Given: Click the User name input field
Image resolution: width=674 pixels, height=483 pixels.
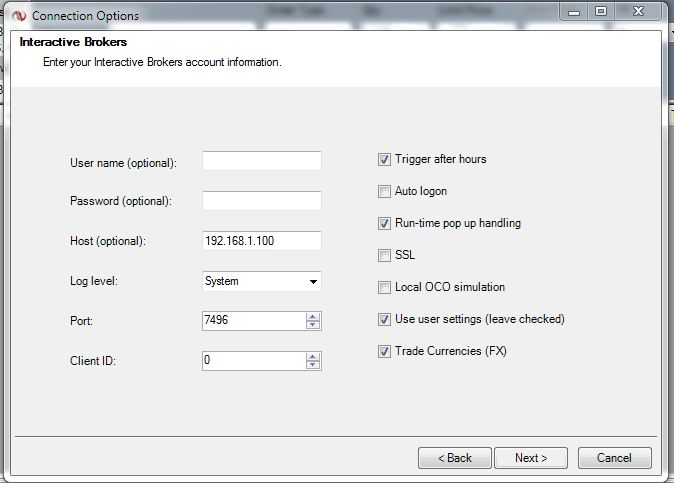Looking at the screenshot, I should pos(262,161).
